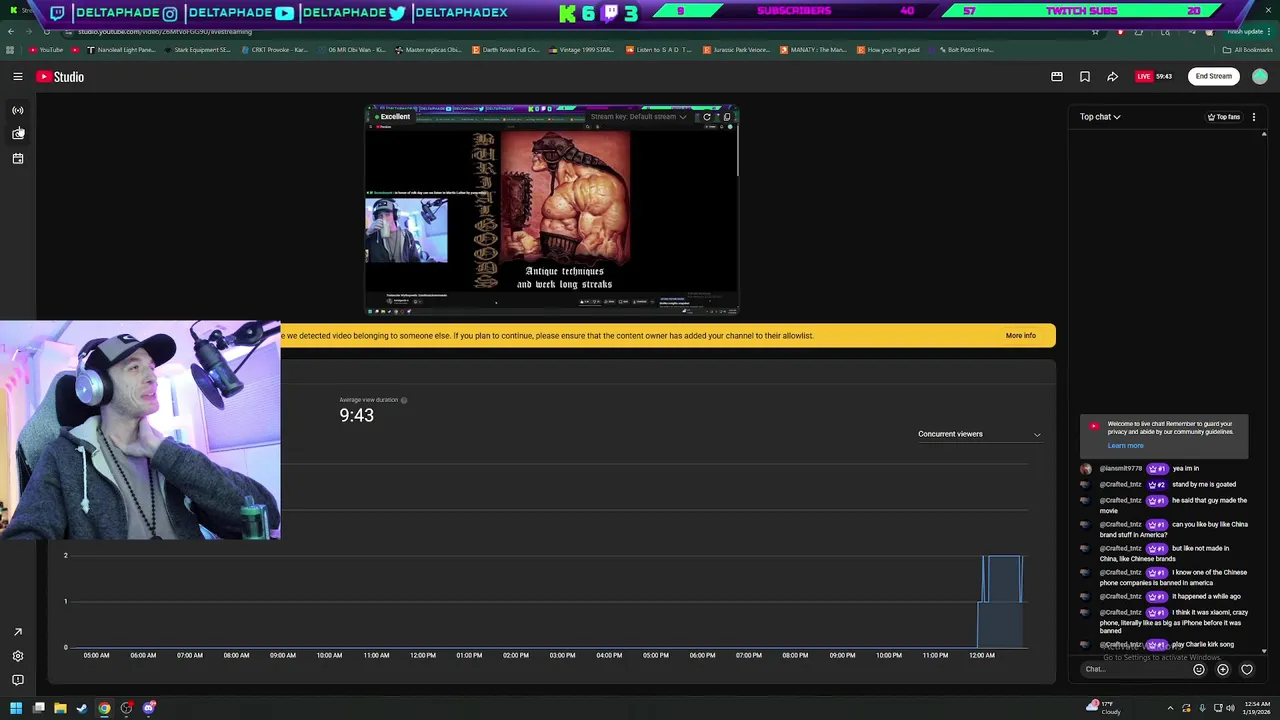
Task: Click More info on the yellow warning banner
Action: (x=1021, y=336)
